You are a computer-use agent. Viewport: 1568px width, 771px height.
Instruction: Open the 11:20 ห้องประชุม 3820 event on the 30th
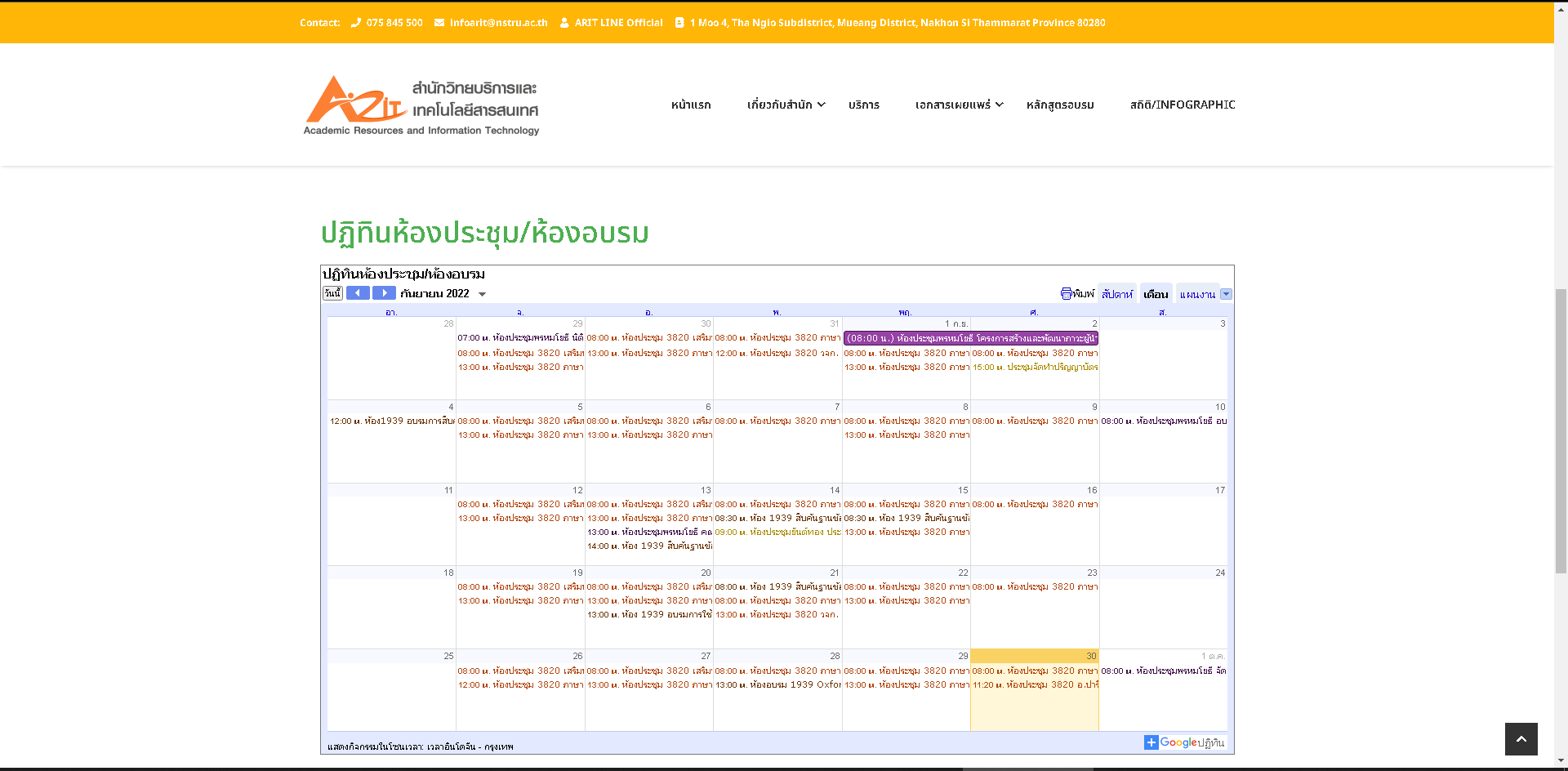(x=1035, y=685)
